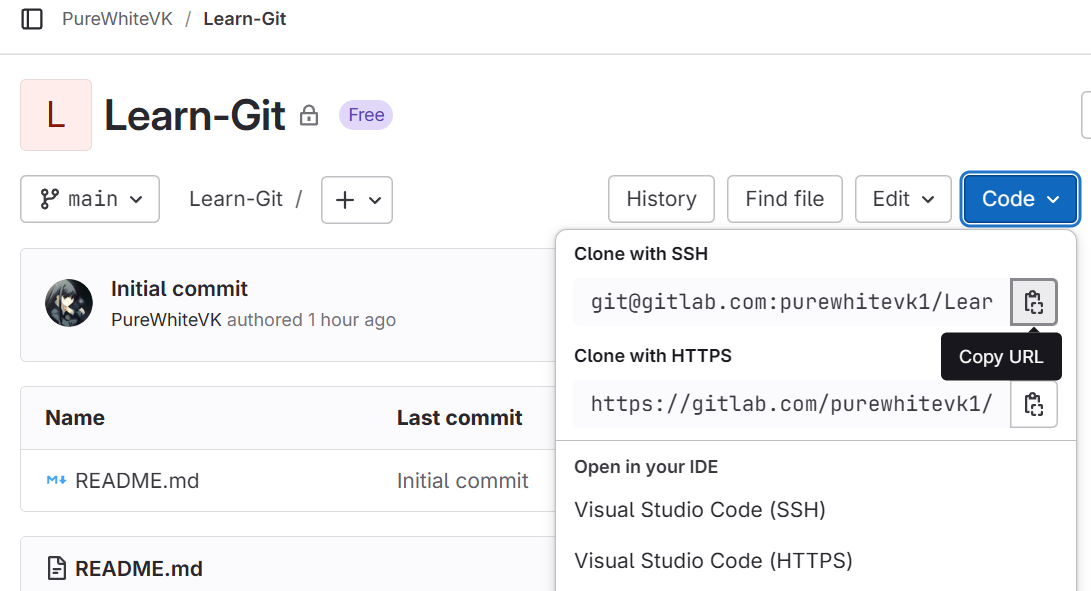The width and height of the screenshot is (1091, 591).
Task: Click the branch icon in main selector
Action: 49,199
